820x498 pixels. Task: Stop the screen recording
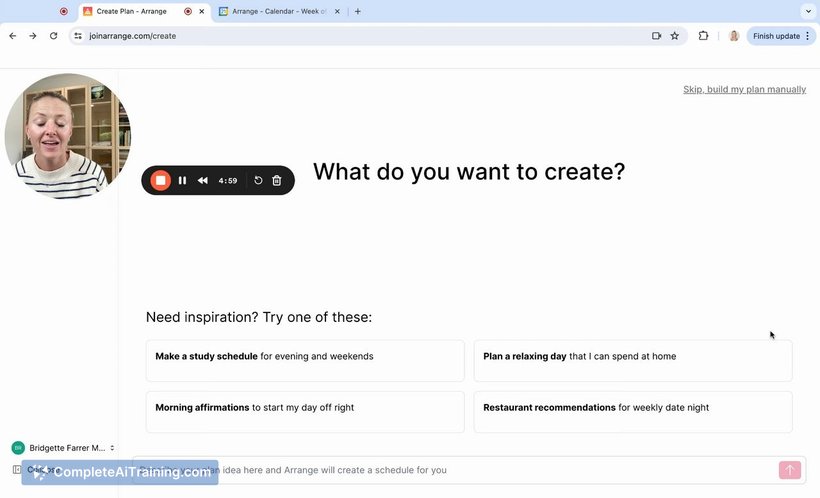click(x=160, y=180)
